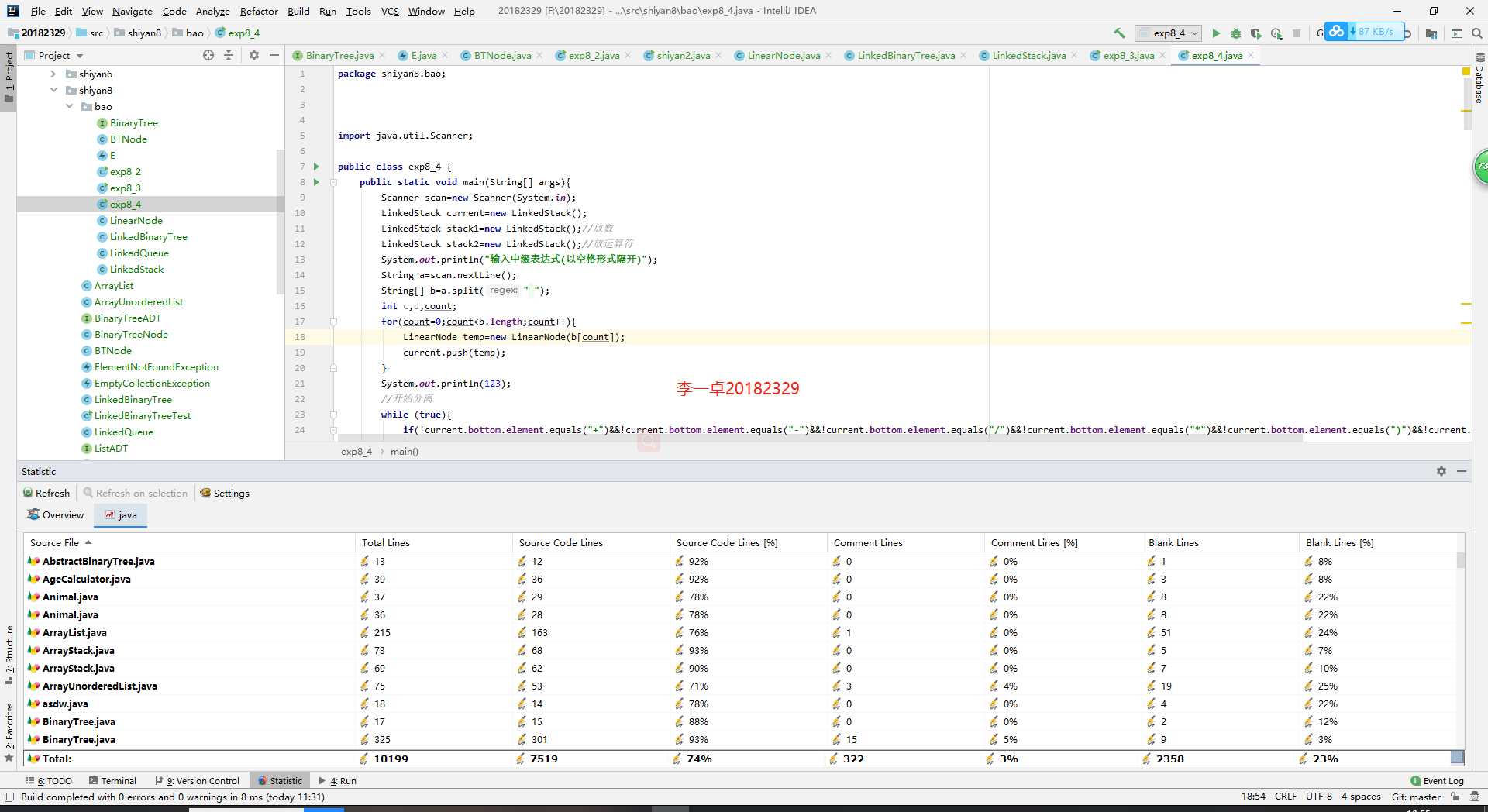The width and height of the screenshot is (1488, 812).
Task: Click the Stop square icon in the toolbar
Action: [x=1297, y=33]
